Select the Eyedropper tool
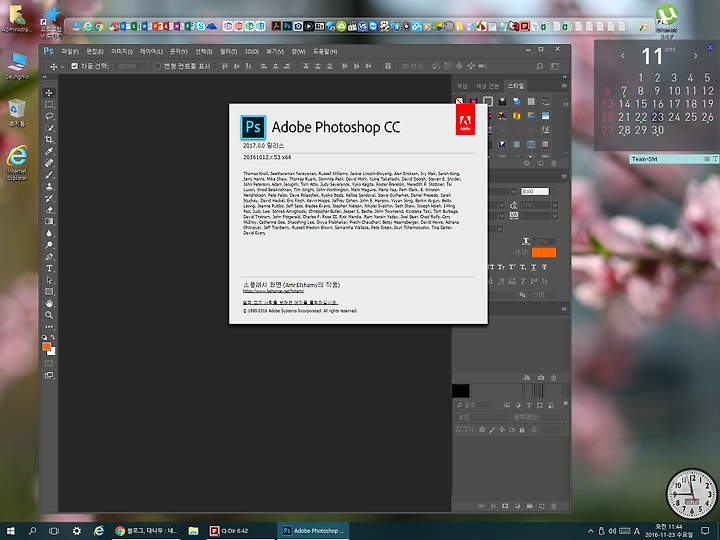This screenshot has width=720, height=540. 49,151
